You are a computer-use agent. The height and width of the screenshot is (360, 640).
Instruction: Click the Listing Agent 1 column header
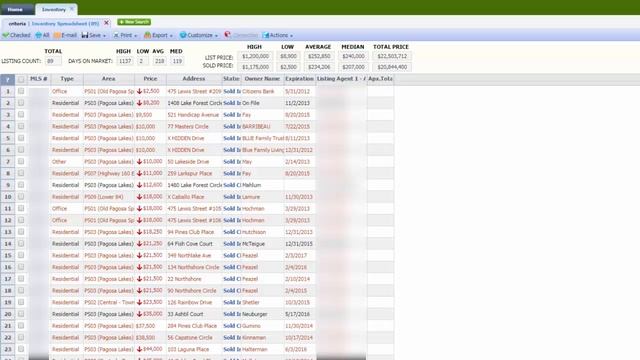click(x=341, y=79)
